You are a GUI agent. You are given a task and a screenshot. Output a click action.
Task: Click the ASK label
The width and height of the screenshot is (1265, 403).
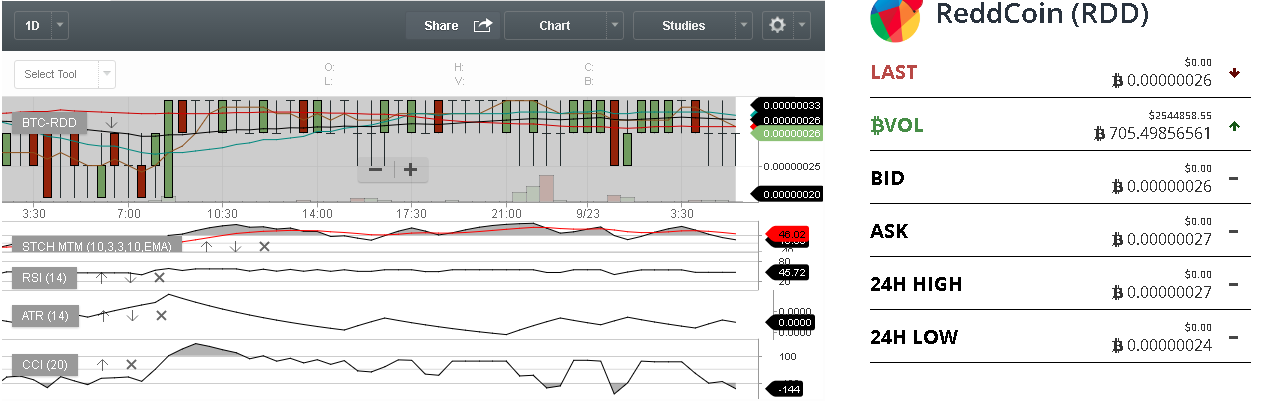pyautogui.click(x=889, y=231)
